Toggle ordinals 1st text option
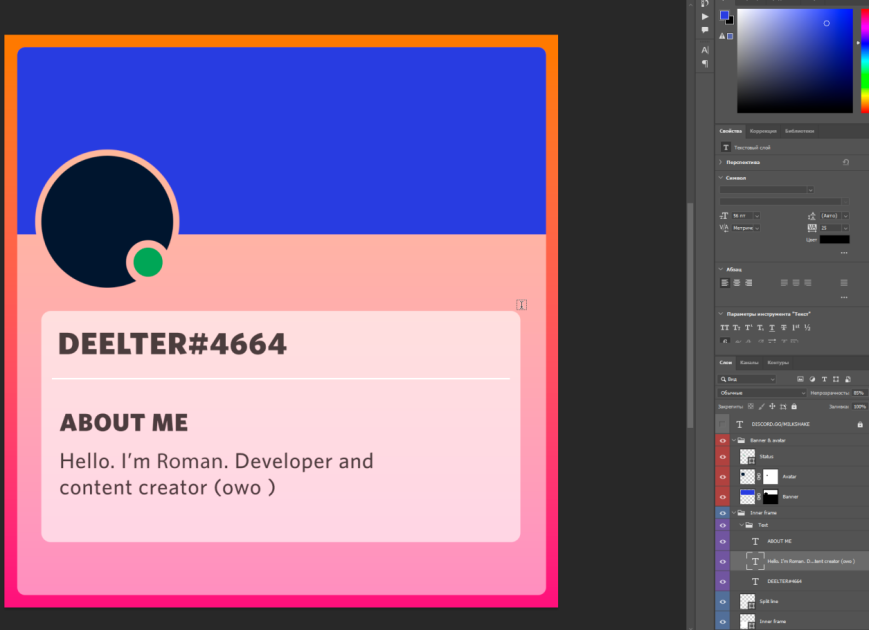This screenshot has width=869, height=630. pyautogui.click(x=796, y=327)
